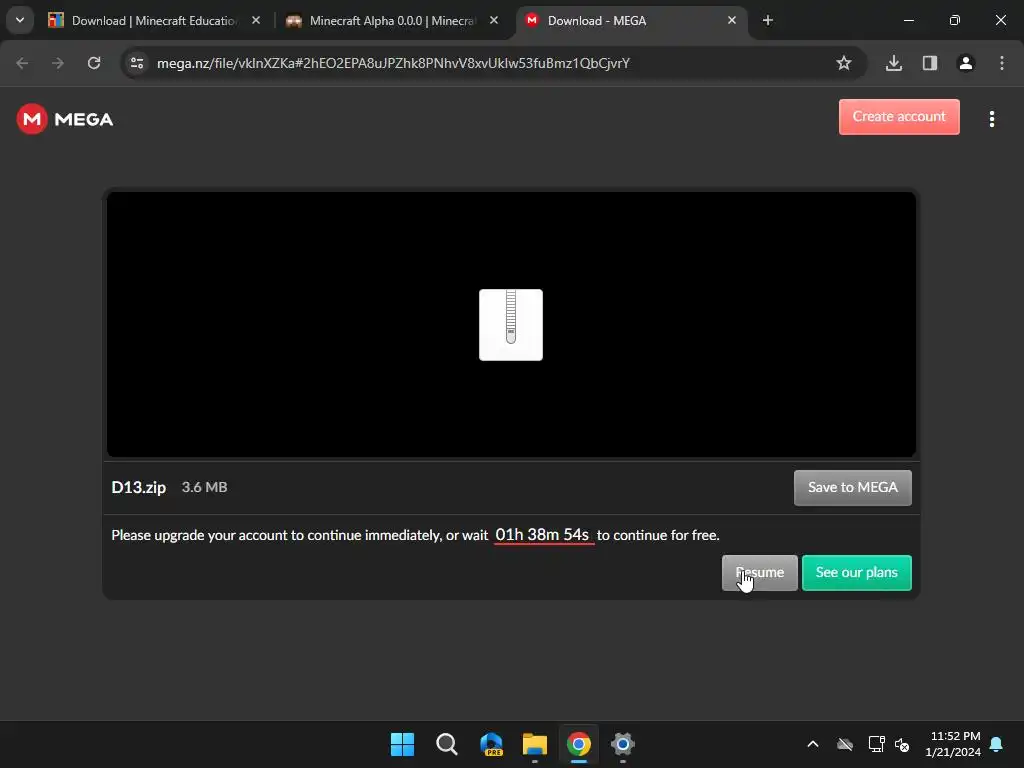Open File Explorer from taskbar

click(x=535, y=744)
